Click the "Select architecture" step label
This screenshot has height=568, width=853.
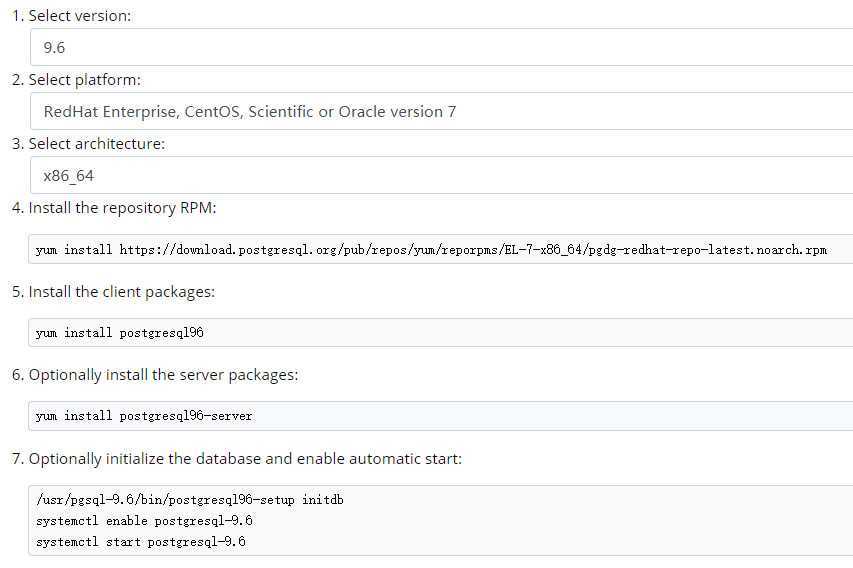point(96,144)
